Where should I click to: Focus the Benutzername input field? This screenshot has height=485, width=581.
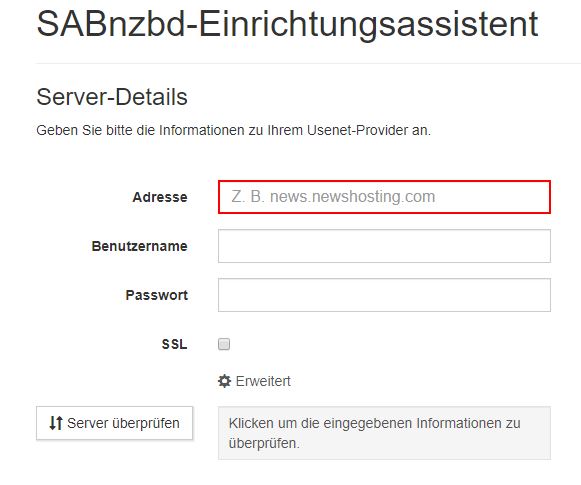[x=384, y=246]
